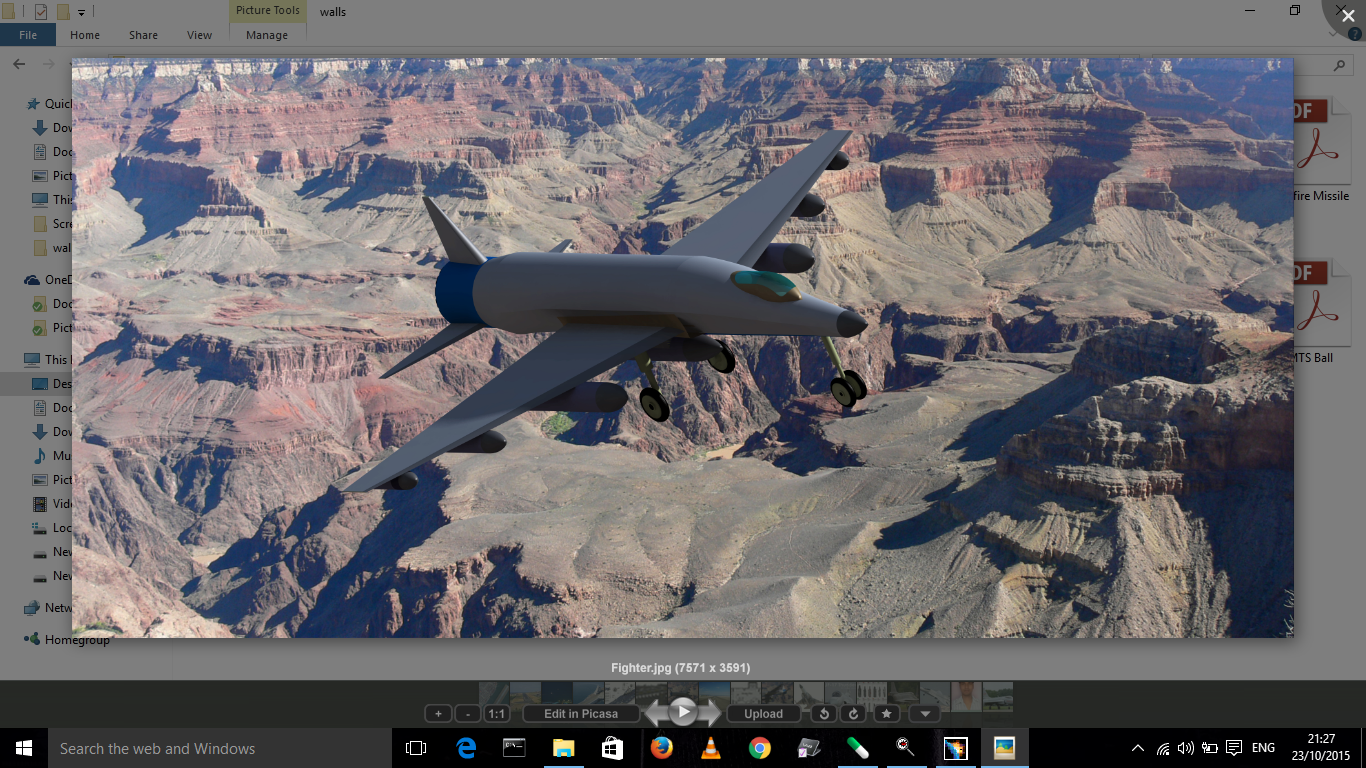Open the viewer's more options dropdown arrow

925,714
